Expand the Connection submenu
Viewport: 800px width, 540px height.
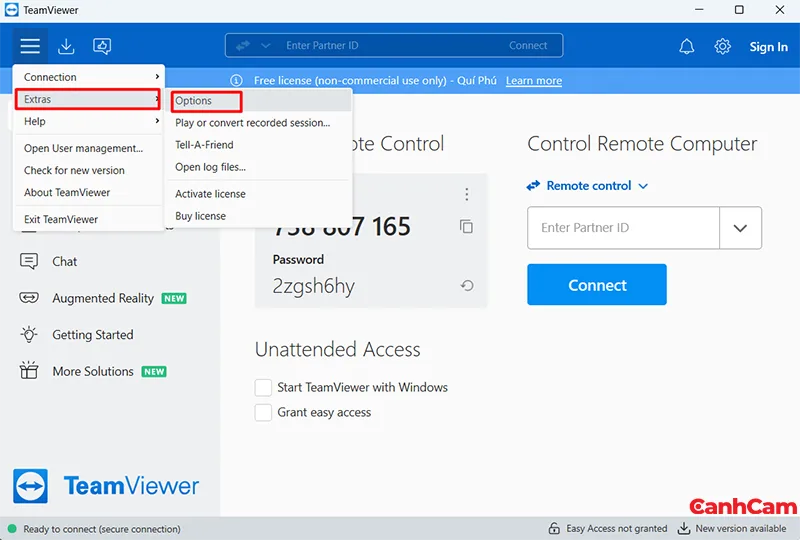coord(88,77)
